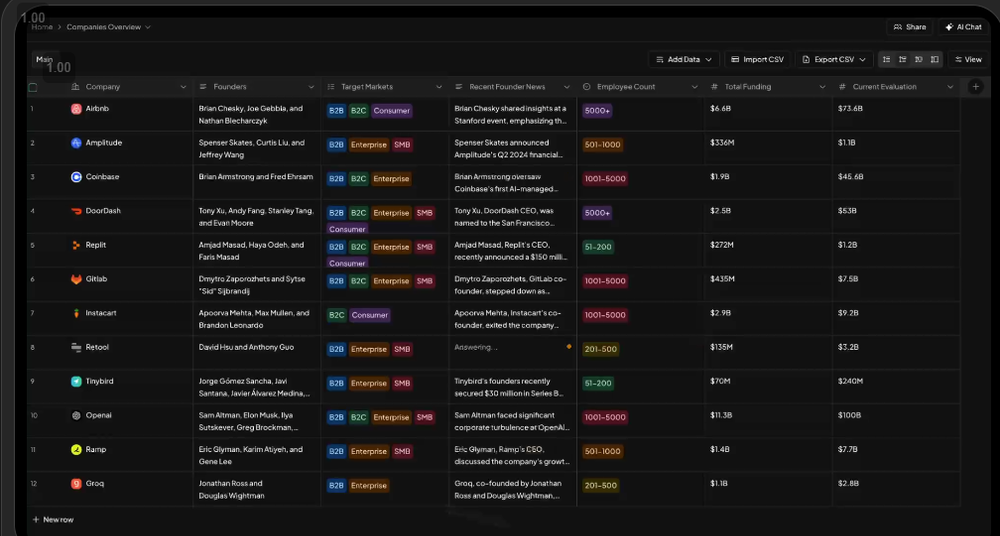
Task: Select the first row-height icon in toolbar
Action: [886, 59]
